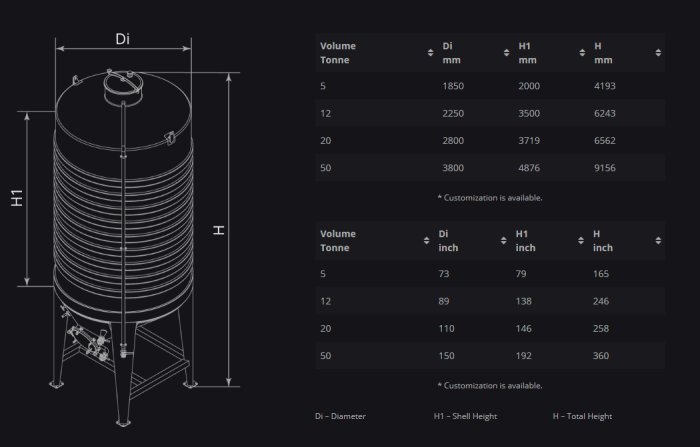Click the sort arrows for Di mm

(503, 52)
